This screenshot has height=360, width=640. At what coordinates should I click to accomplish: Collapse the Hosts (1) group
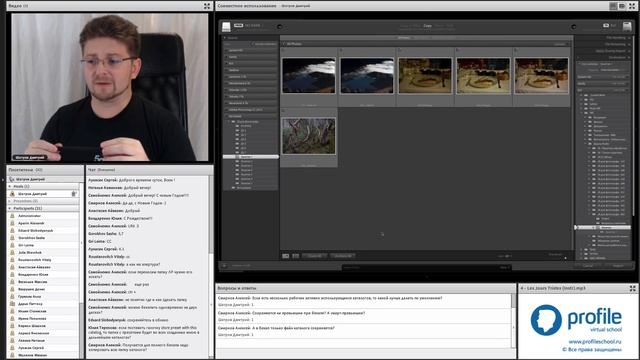[10, 187]
